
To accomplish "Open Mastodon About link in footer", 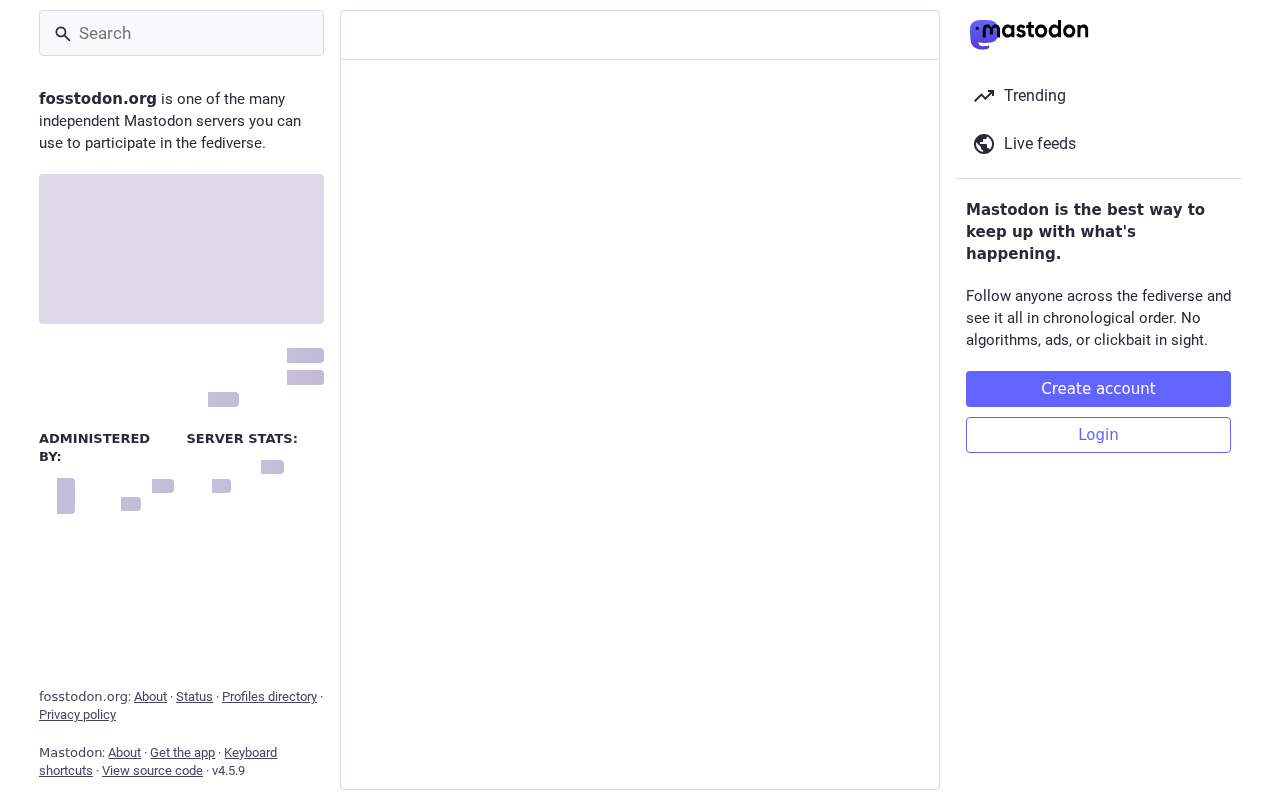I will pyautogui.click(x=124, y=753).
